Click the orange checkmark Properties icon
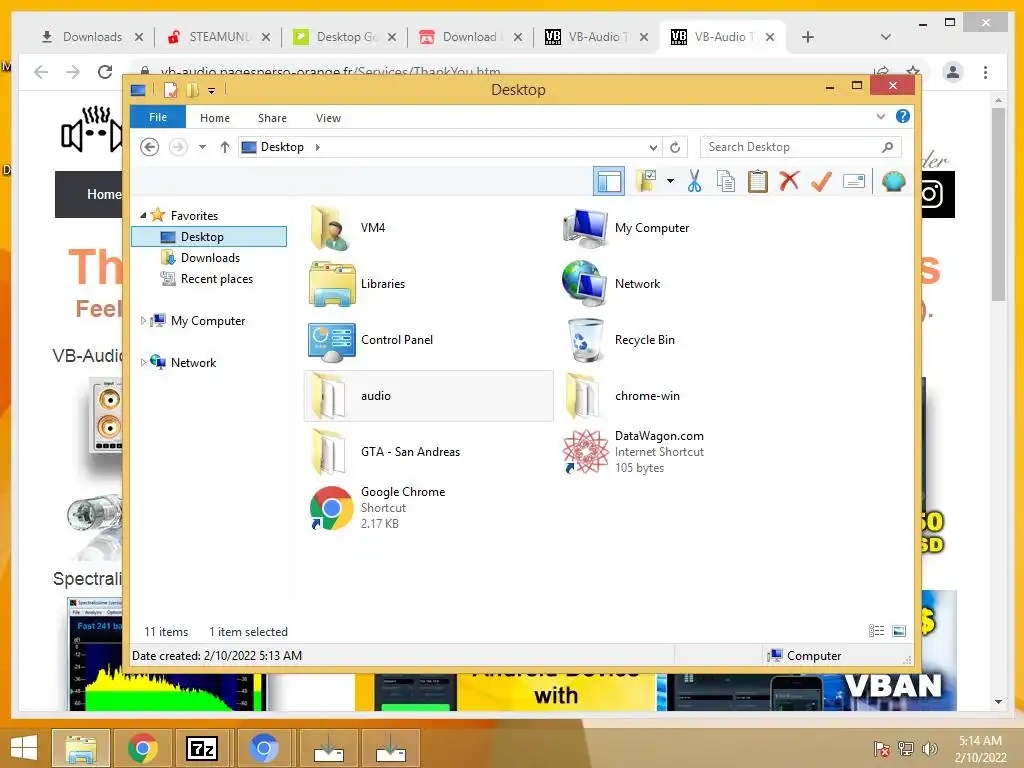This screenshot has width=1024, height=768. 821,181
